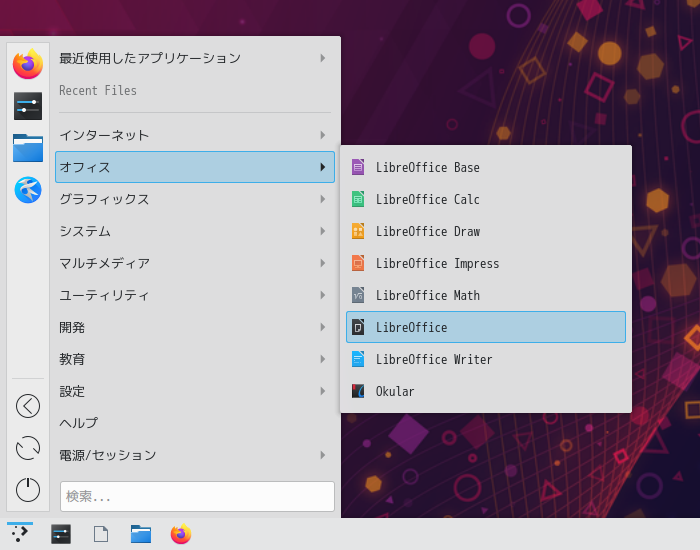Open System Settings icon in favorites sidebar
This screenshot has height=550, width=700.
pos(28,106)
